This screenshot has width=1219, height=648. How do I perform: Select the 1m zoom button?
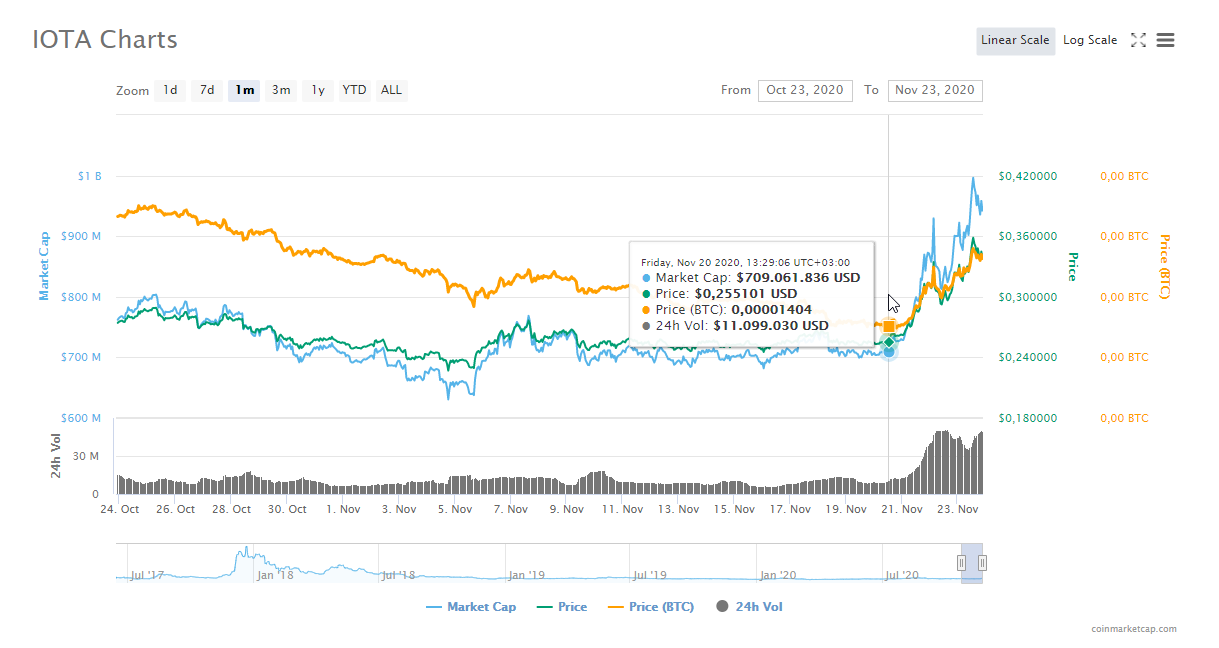[x=244, y=90]
